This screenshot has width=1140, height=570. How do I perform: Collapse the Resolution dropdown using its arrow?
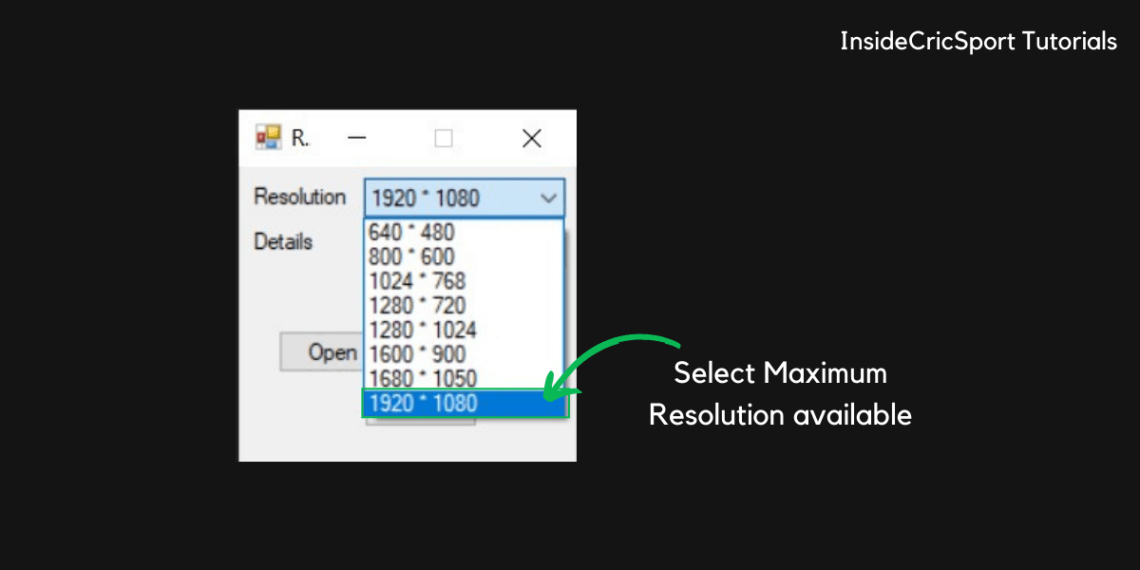click(549, 198)
